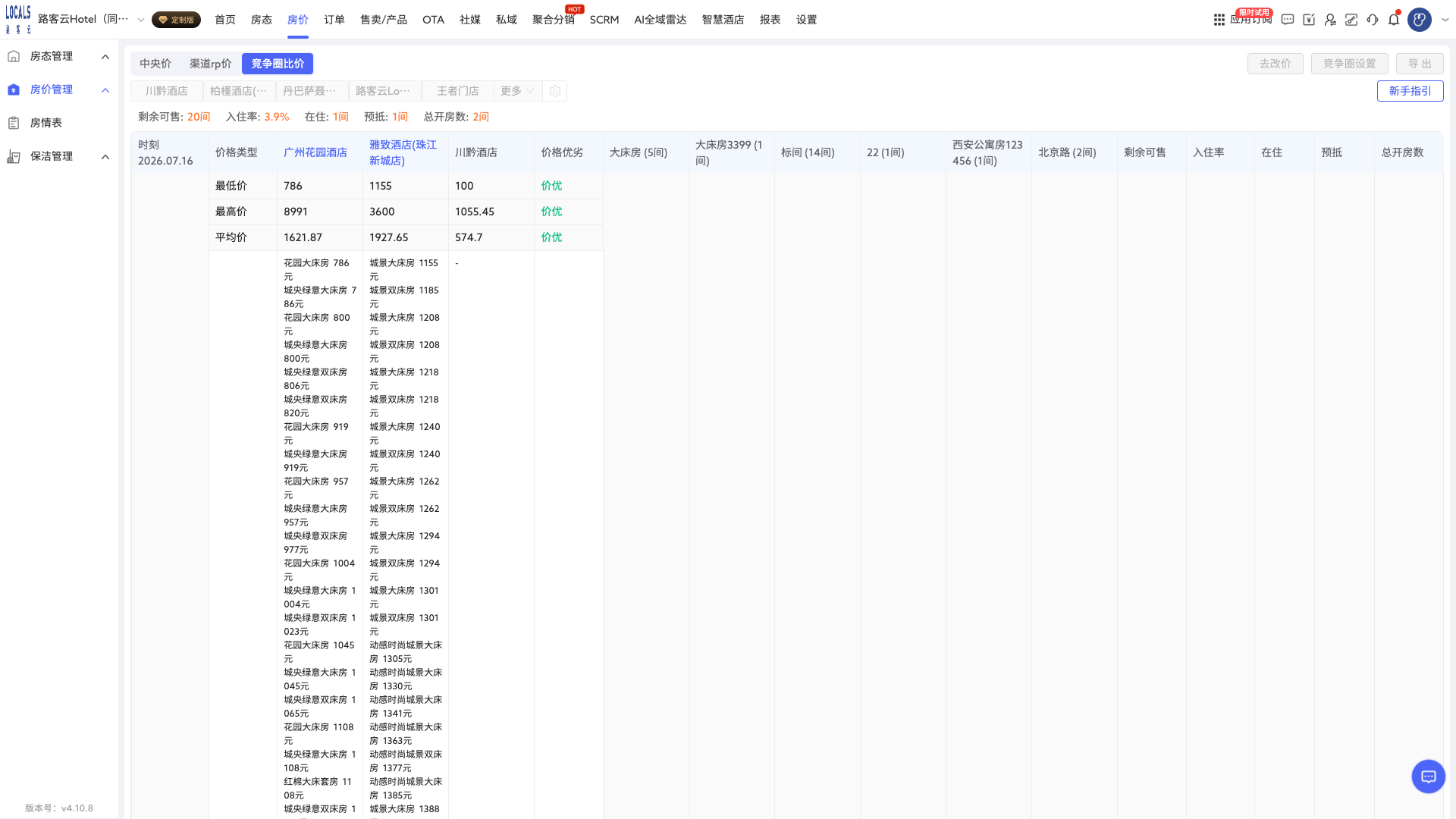Image resolution: width=1456 pixels, height=819 pixels.
Task: Click the 保洁管理 sidebar icon
Action: click(x=14, y=156)
